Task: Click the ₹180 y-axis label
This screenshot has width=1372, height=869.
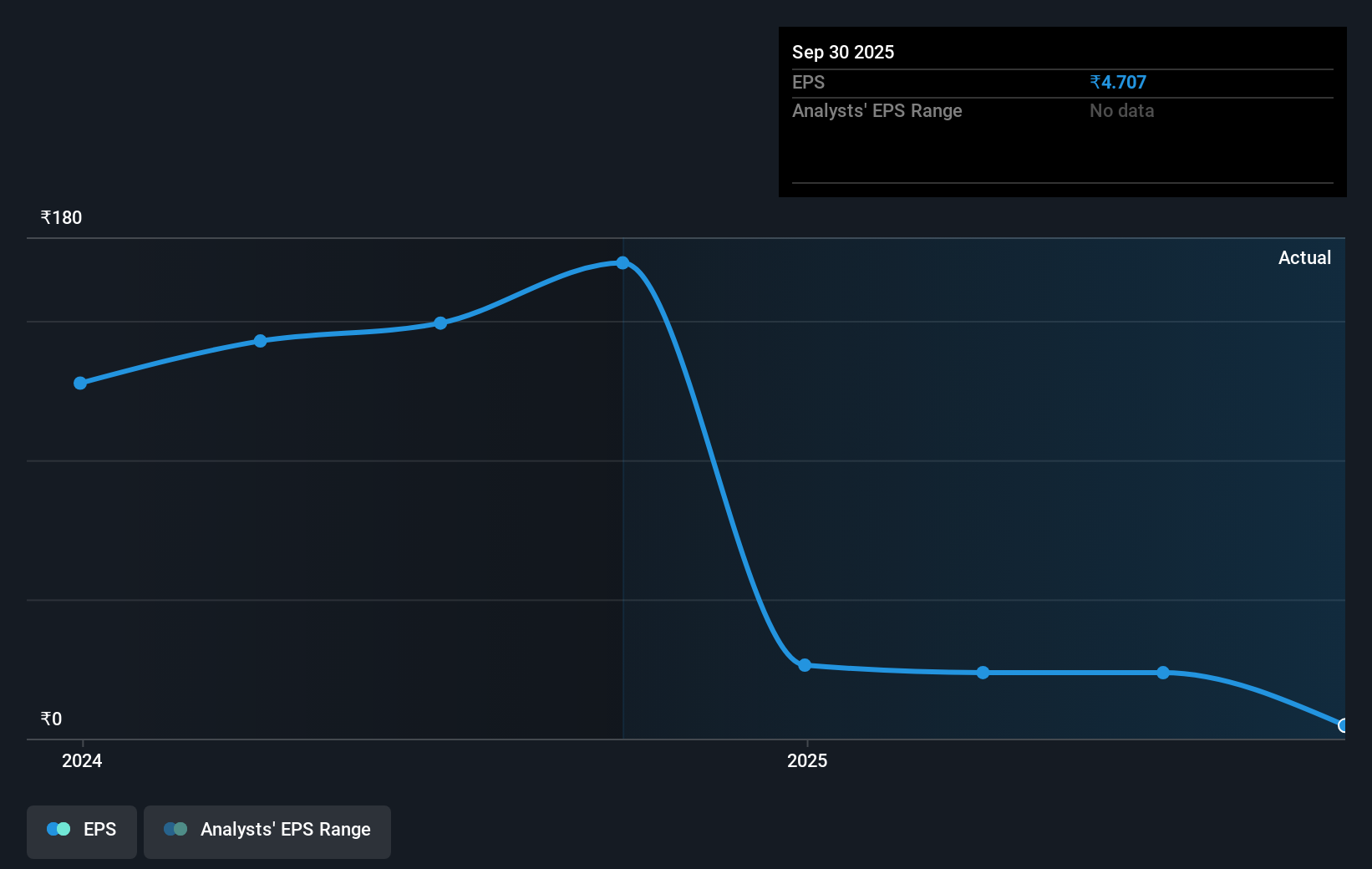Action: [x=62, y=217]
